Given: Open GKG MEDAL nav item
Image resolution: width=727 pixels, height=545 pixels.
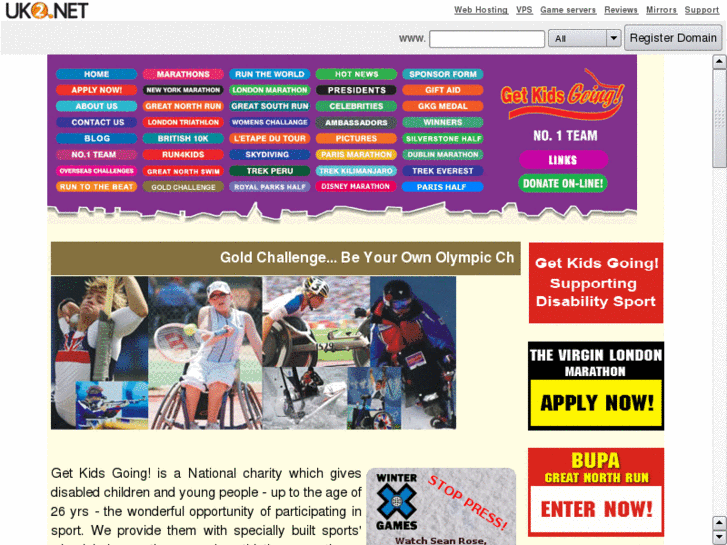Looking at the screenshot, I should pos(443,106).
